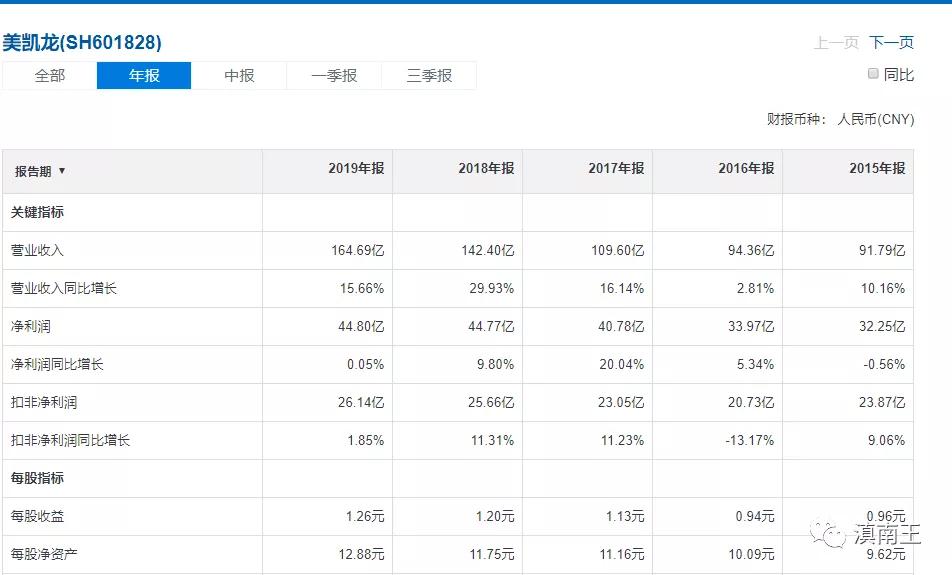Click the 11.75元 net asset value

(492, 554)
